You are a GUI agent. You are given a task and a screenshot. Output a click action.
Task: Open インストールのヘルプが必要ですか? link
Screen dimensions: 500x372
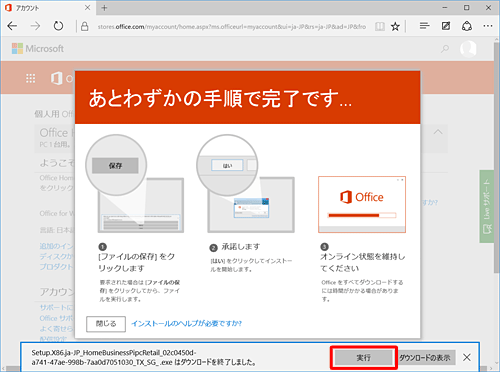[x=186, y=323]
